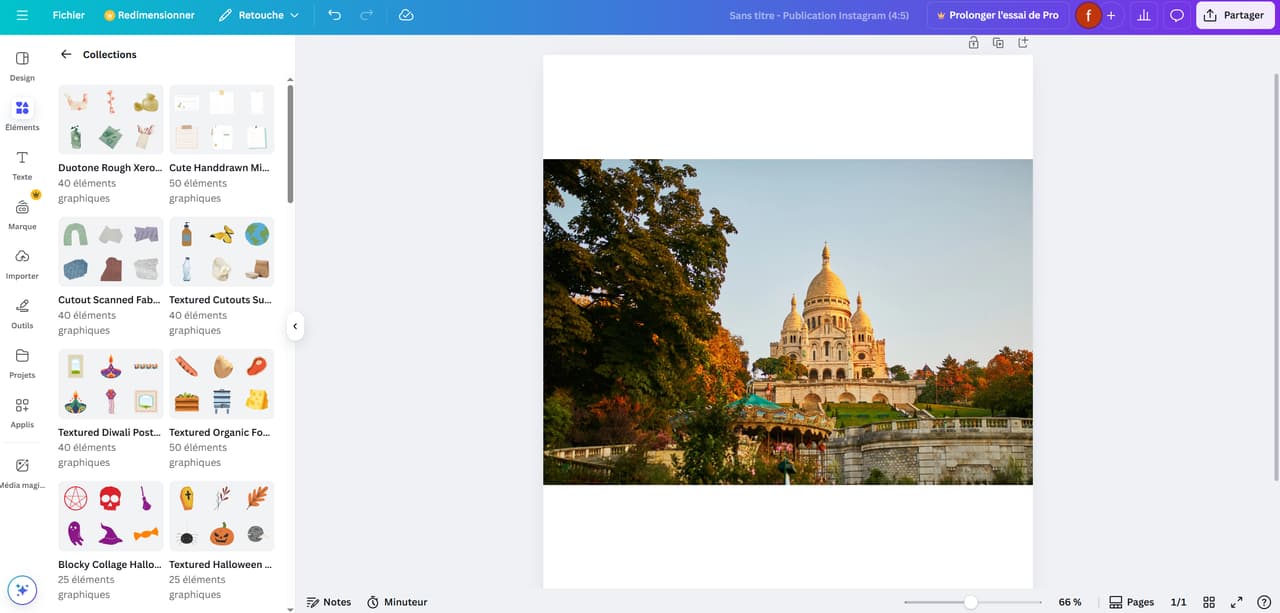Open the Fichier menu
Image resolution: width=1280 pixels, height=613 pixels.
click(69, 15)
